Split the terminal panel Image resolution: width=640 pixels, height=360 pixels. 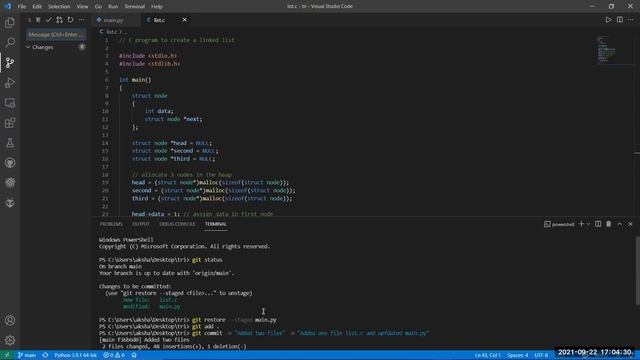598,224
